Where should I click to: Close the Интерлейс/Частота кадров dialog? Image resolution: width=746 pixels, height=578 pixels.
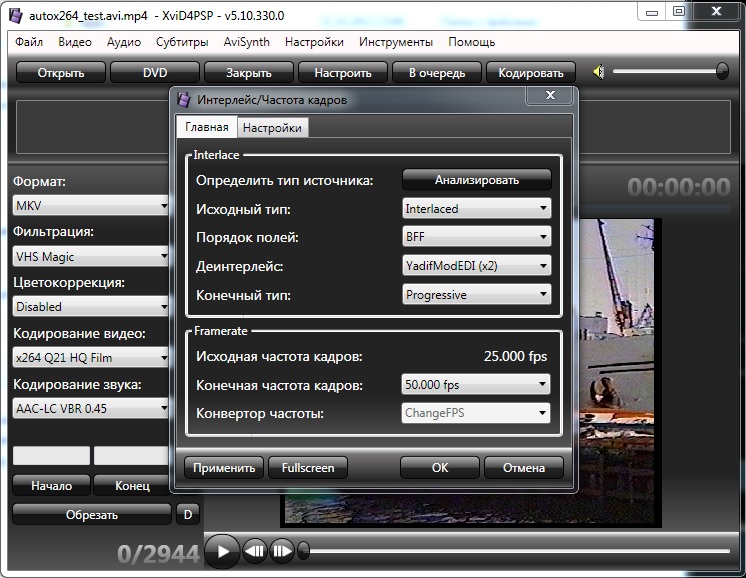[550, 96]
